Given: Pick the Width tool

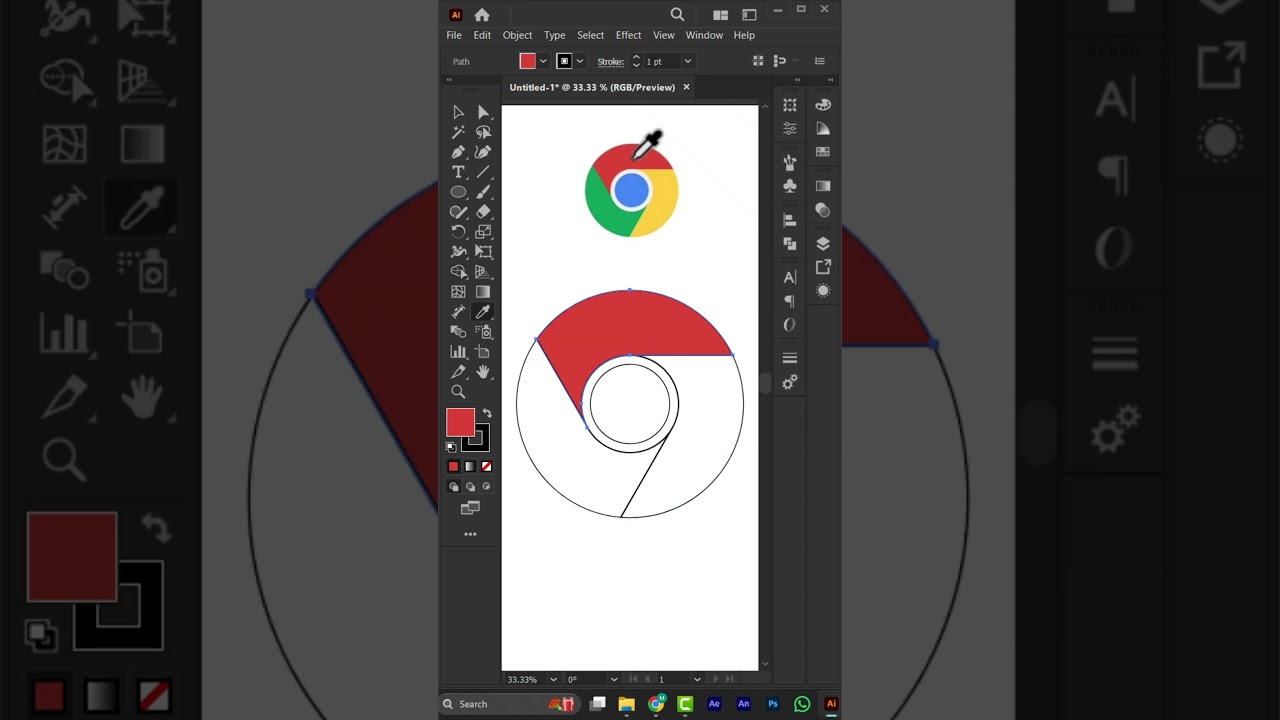Looking at the screenshot, I should pos(458,252).
